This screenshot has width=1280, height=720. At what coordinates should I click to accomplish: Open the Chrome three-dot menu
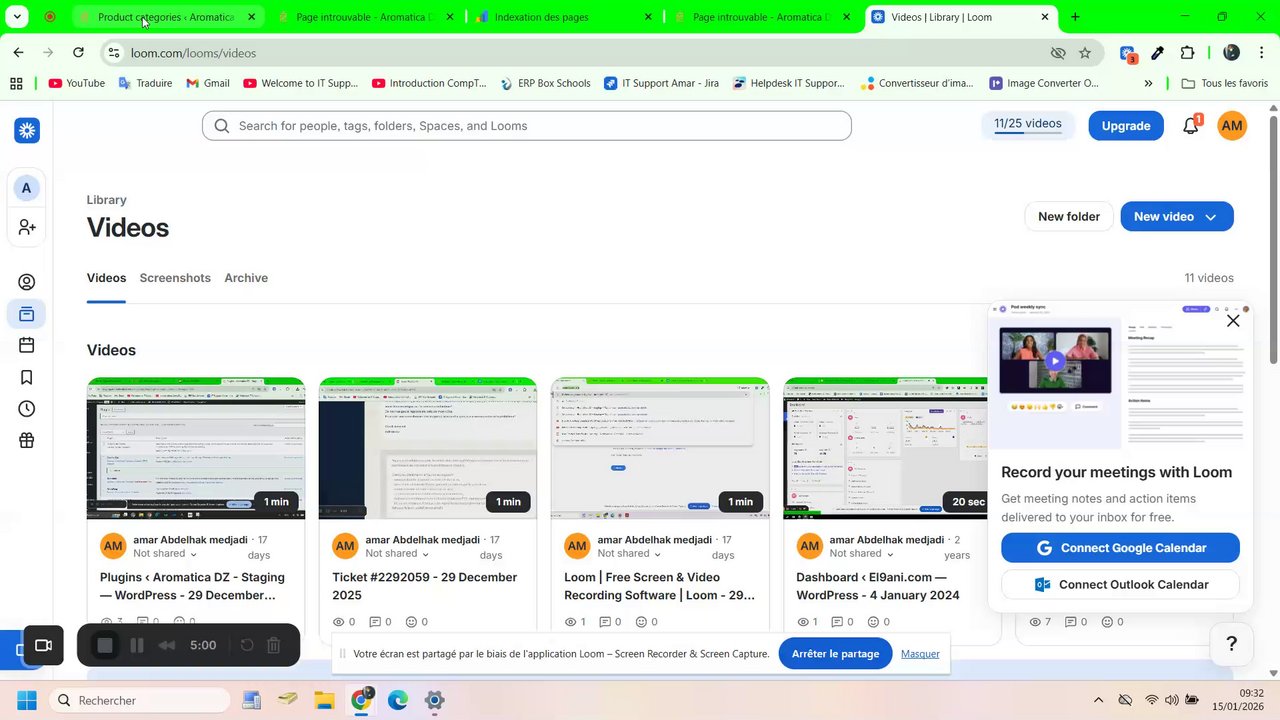pyautogui.click(x=1262, y=53)
